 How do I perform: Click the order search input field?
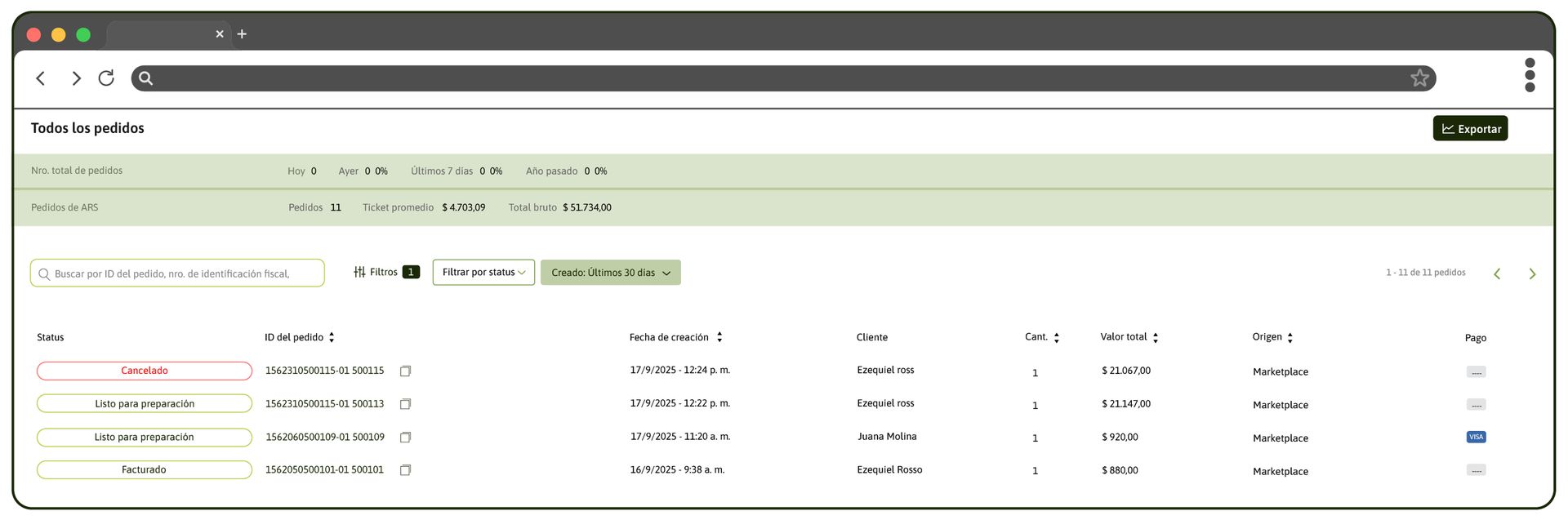(177, 273)
